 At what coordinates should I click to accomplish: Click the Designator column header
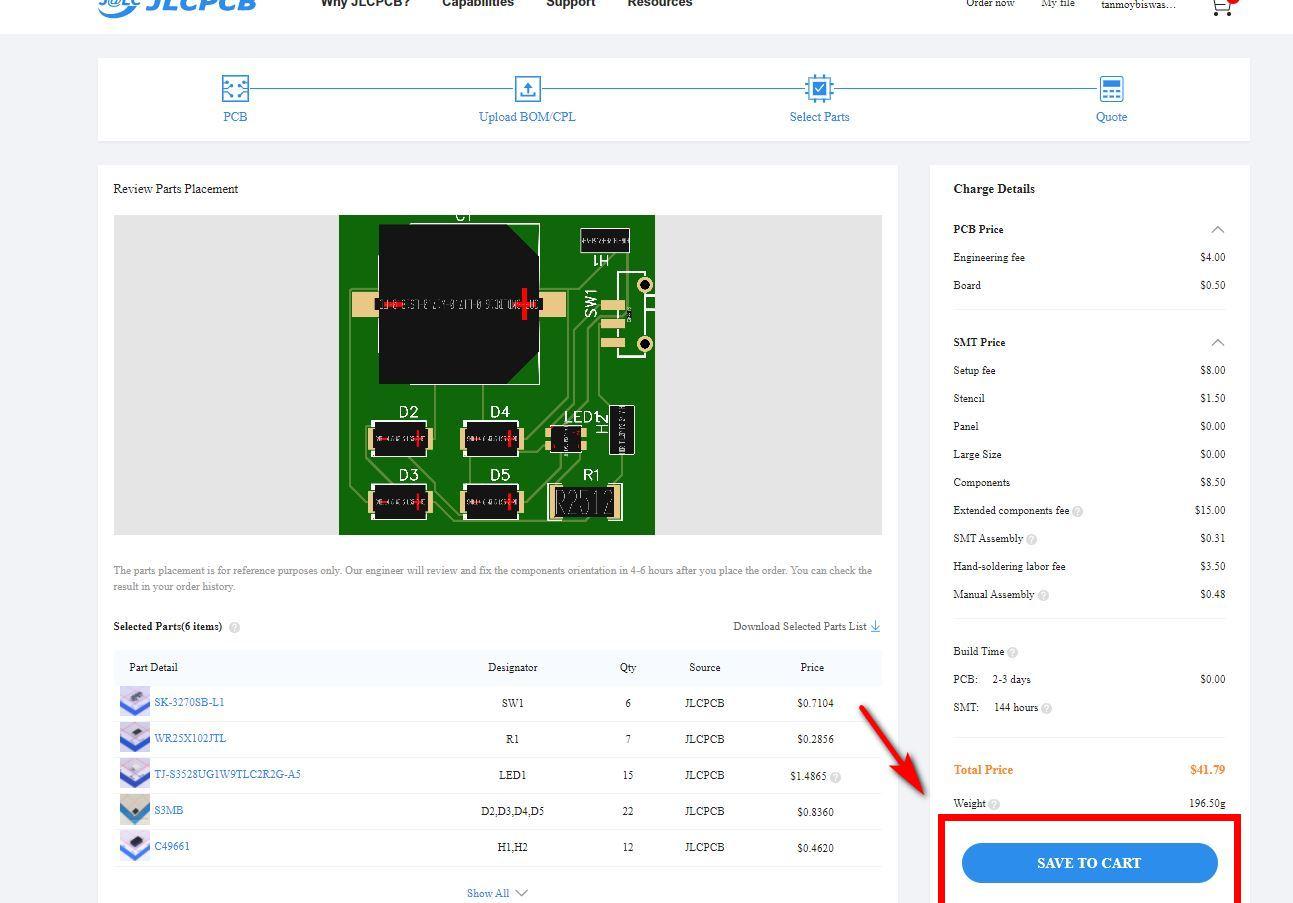click(512, 667)
